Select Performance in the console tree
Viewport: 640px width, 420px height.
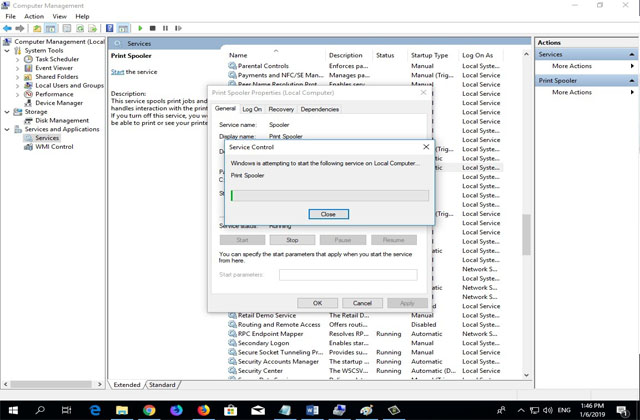(54, 94)
